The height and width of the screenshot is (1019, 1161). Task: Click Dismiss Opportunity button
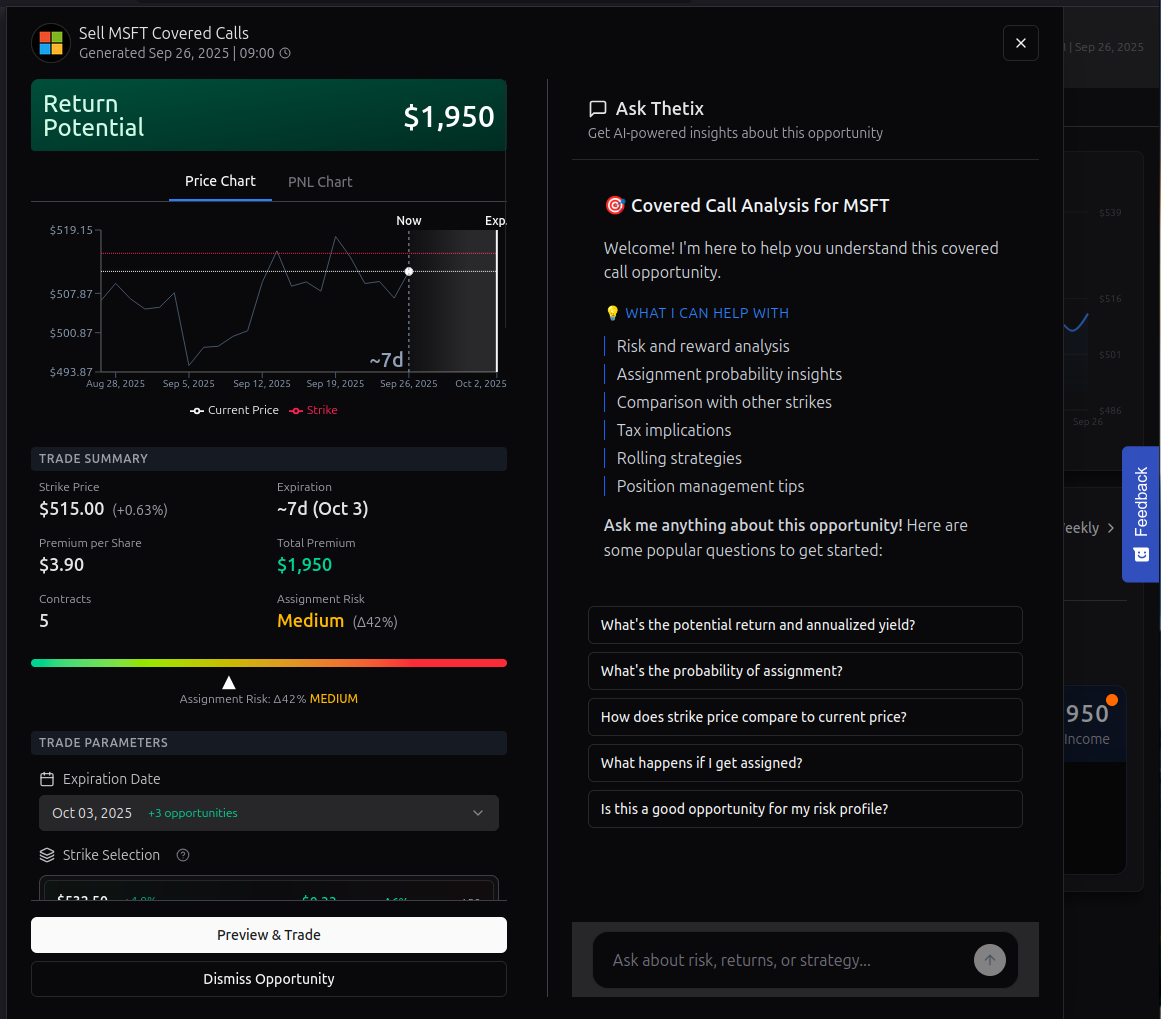tap(268, 979)
